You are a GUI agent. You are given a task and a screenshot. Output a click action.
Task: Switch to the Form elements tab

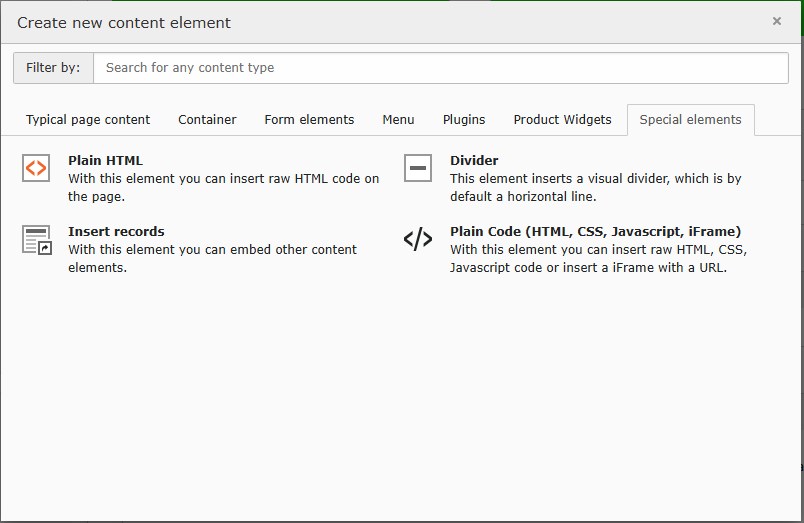tap(309, 119)
